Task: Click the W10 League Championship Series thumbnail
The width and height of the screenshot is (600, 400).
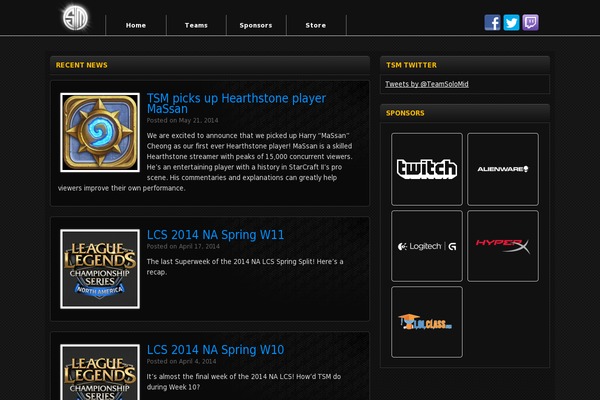Action: click(x=100, y=372)
